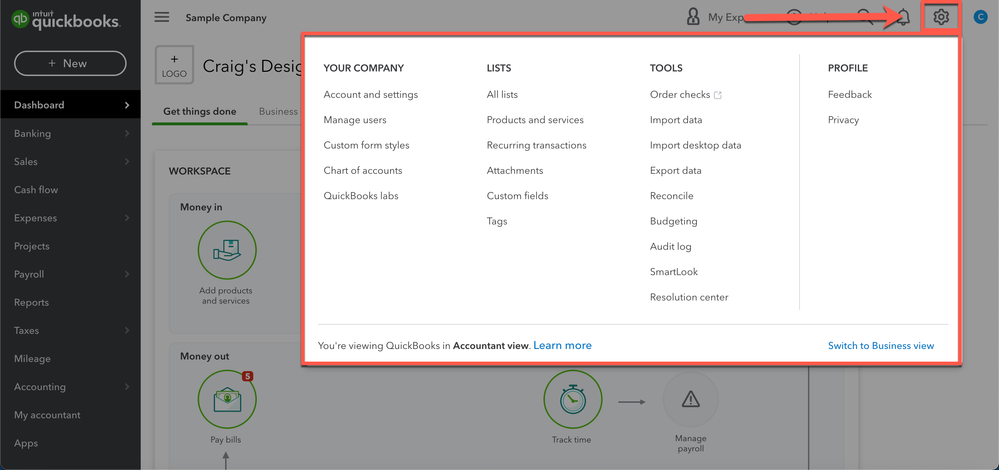Click Sample Company name
Screen dimensions: 999x470
click(226, 18)
